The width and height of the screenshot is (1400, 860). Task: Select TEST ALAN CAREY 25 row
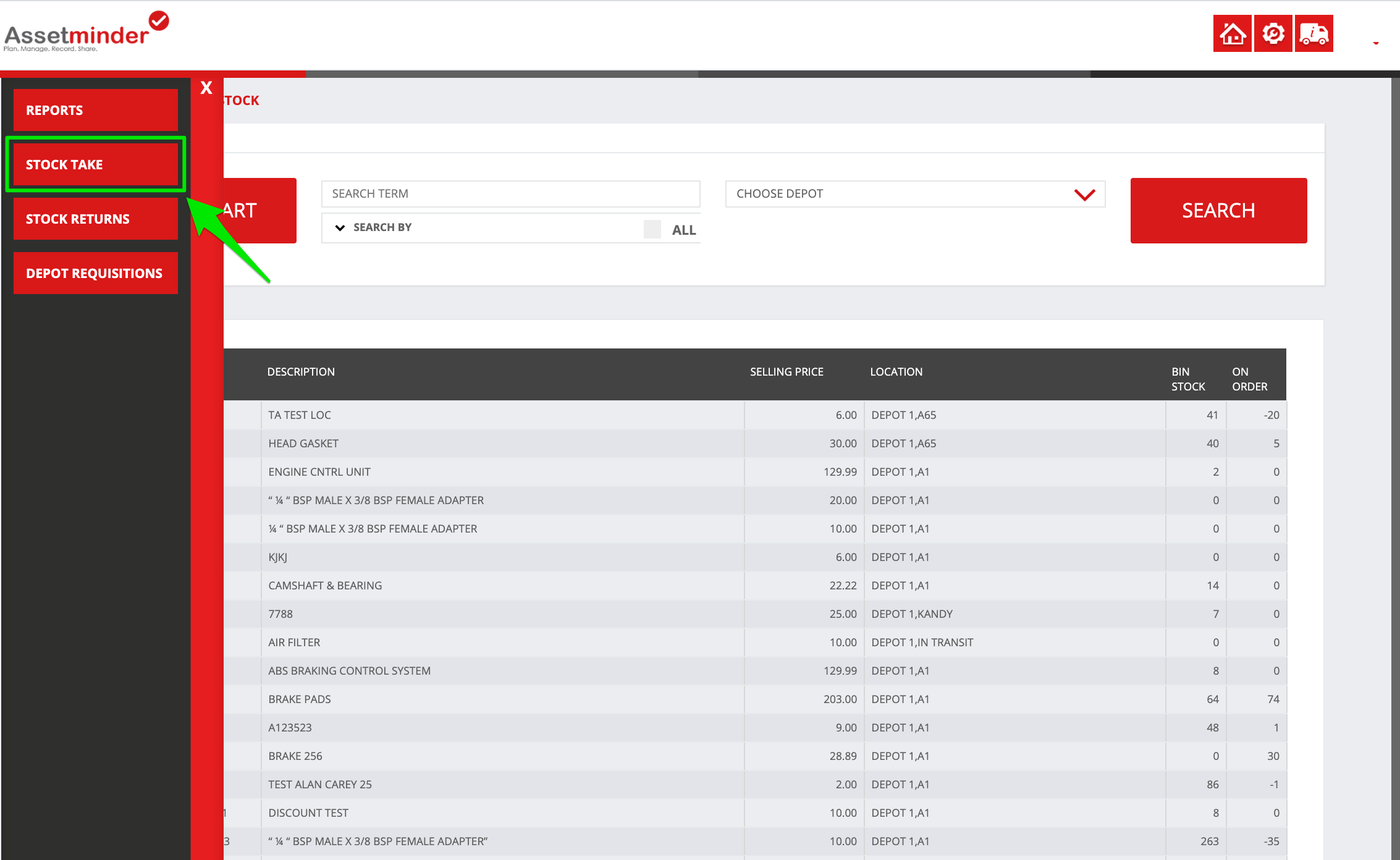point(754,785)
